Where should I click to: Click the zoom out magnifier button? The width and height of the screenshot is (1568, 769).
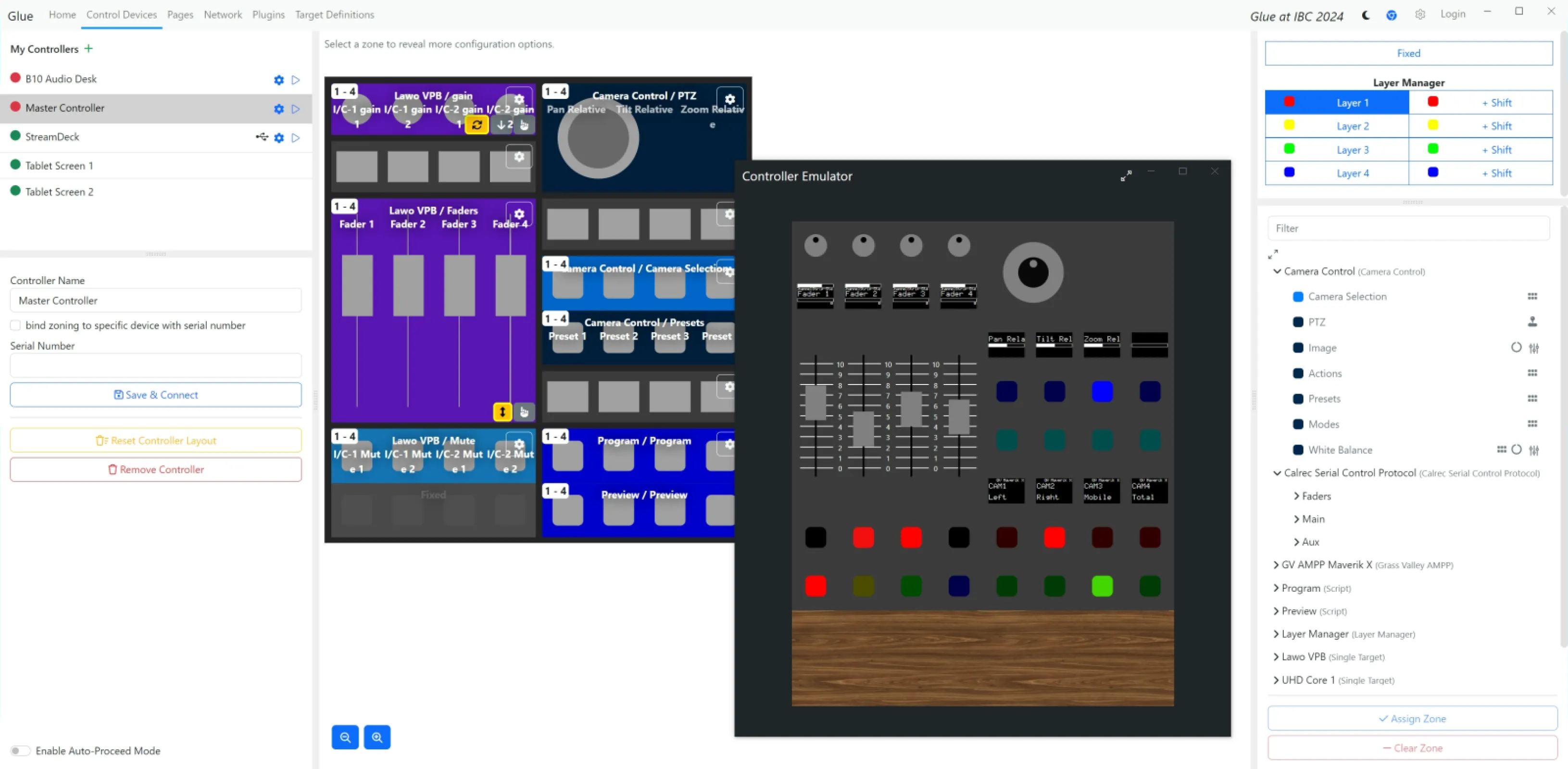click(x=345, y=737)
